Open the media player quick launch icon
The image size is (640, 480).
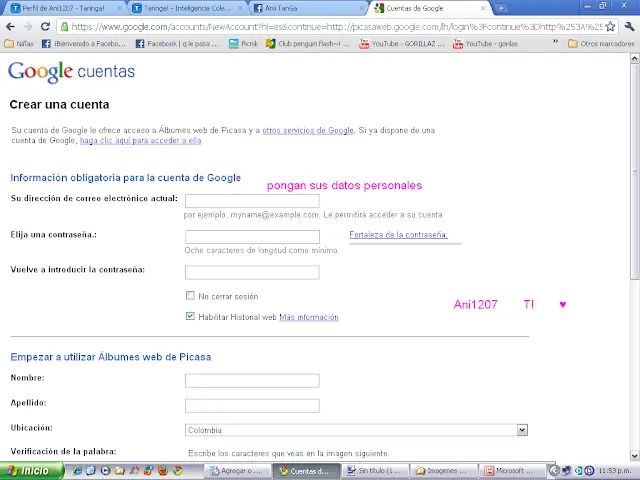(105, 471)
